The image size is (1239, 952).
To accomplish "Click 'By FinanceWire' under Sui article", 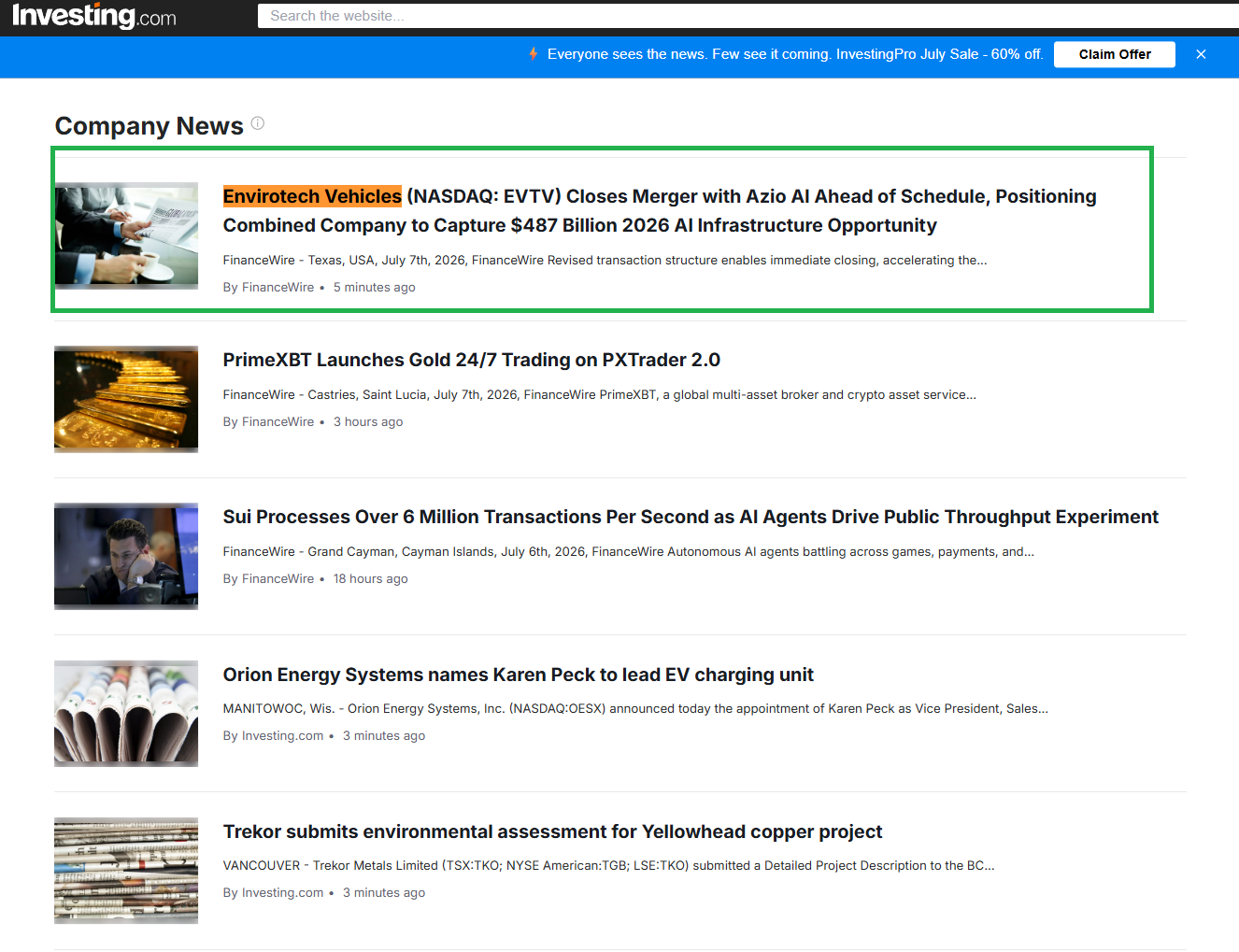I will (269, 578).
